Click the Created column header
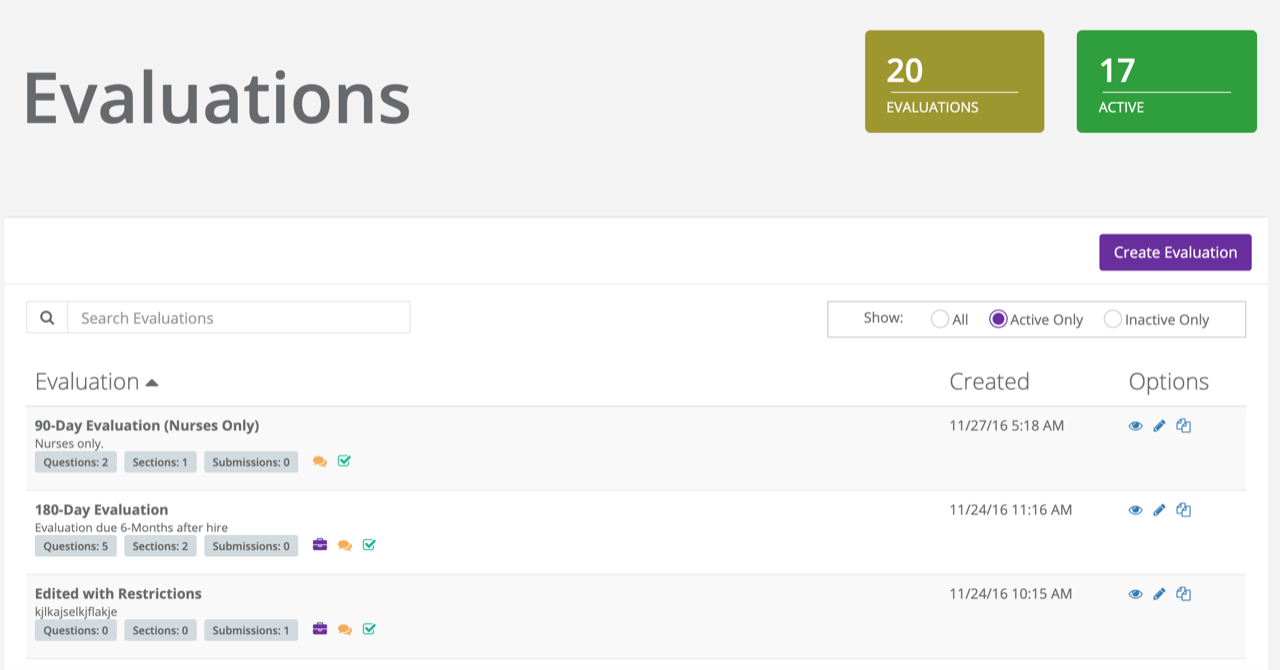This screenshot has width=1280, height=670. coord(988,382)
